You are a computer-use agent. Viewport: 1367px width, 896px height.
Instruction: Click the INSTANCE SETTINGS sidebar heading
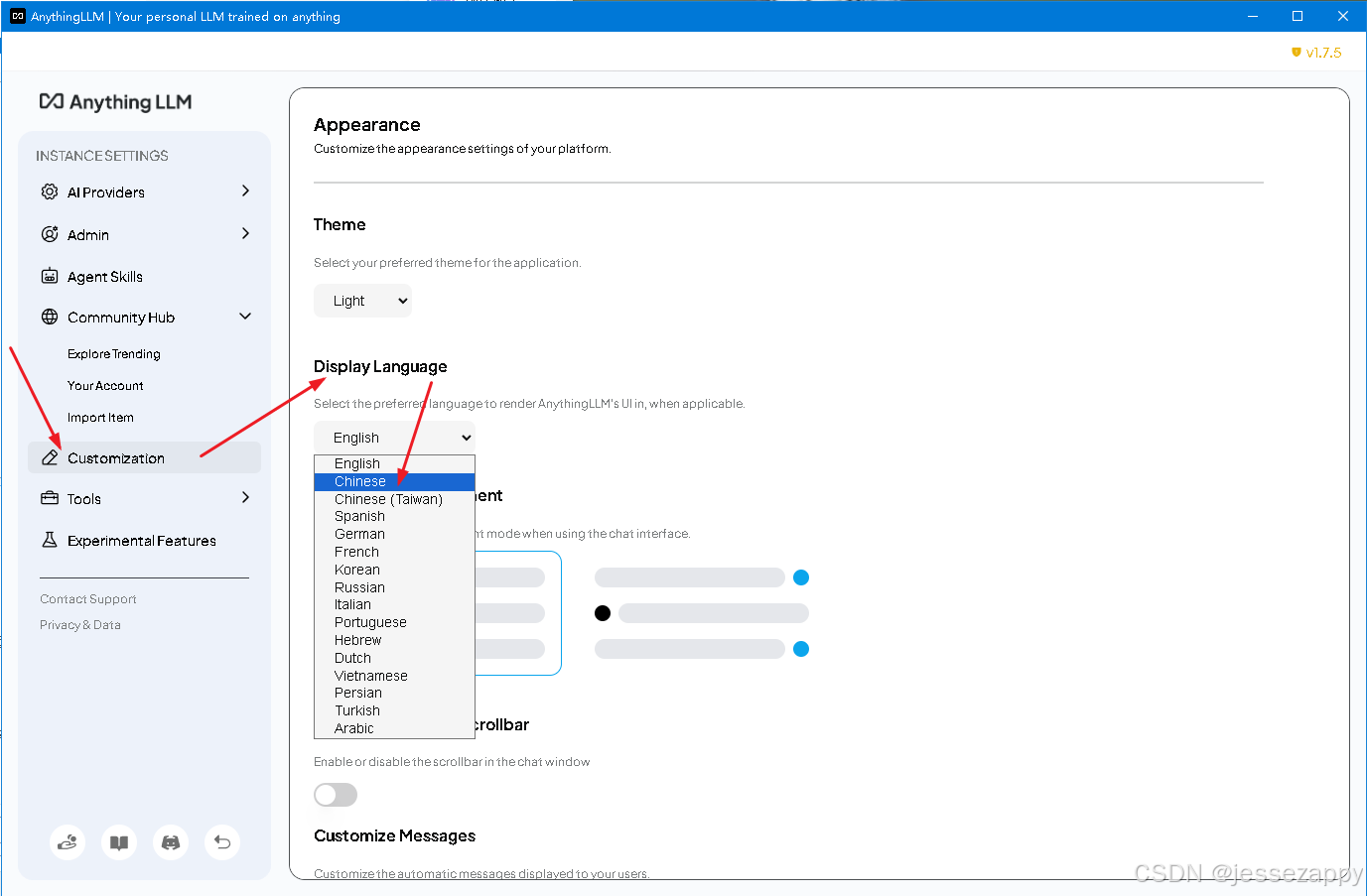[x=102, y=156]
